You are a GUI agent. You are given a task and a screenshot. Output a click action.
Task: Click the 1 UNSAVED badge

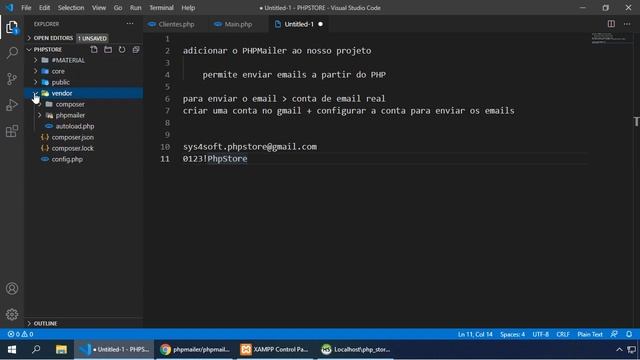92,38
